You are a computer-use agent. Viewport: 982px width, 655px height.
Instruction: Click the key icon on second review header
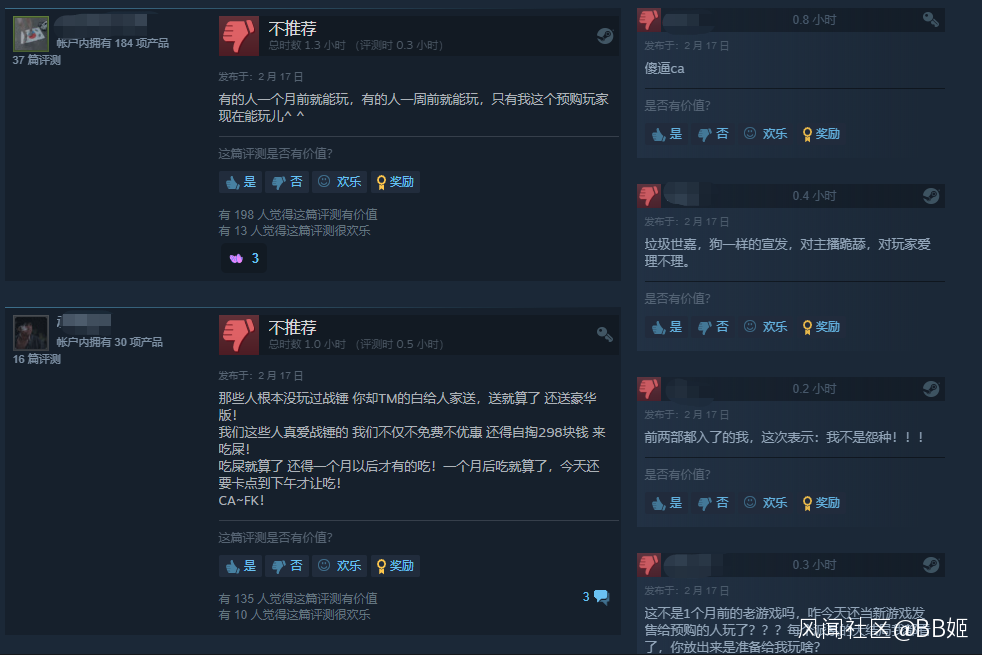(604, 334)
